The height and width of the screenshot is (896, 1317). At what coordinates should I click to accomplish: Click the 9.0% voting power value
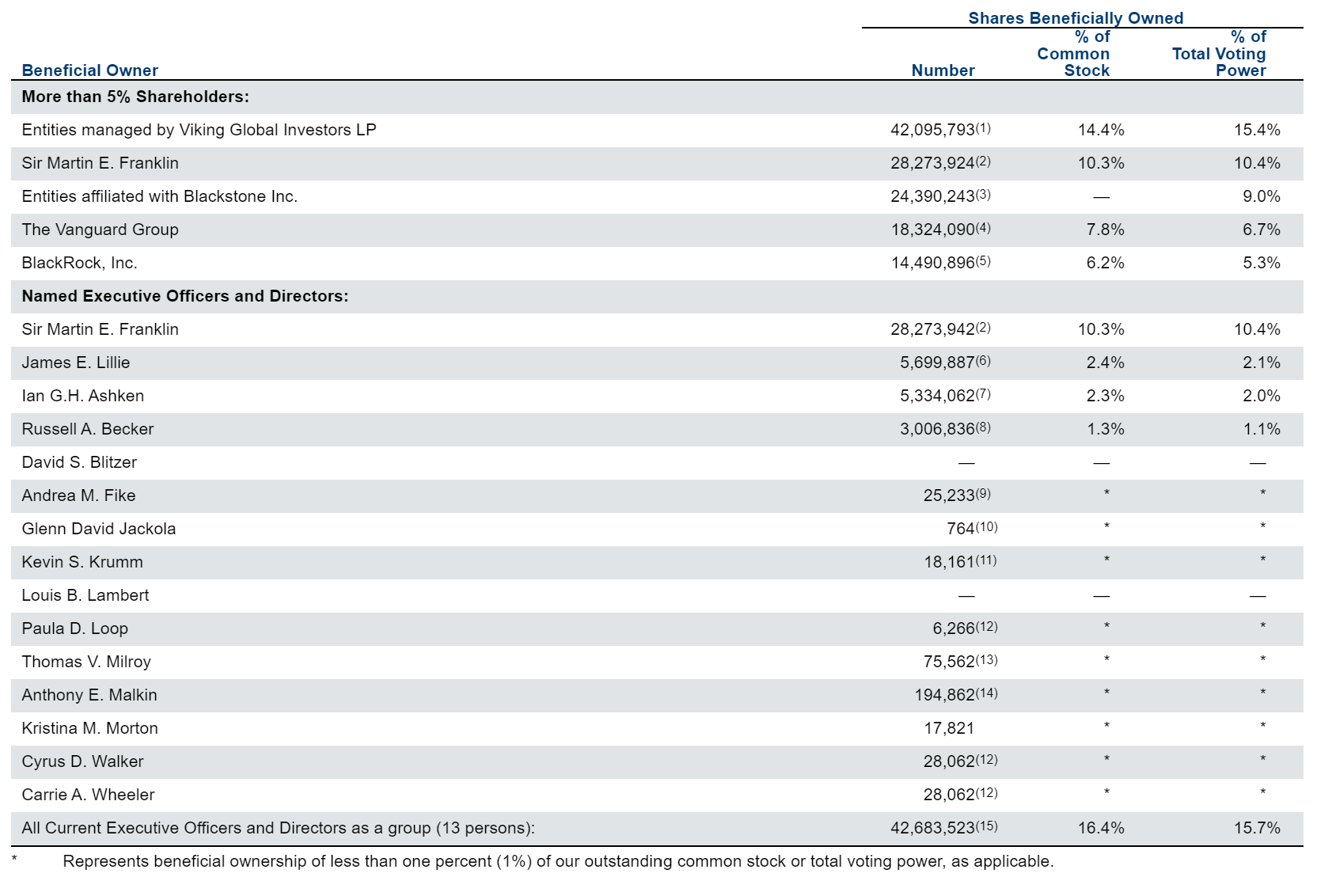pos(1261,196)
